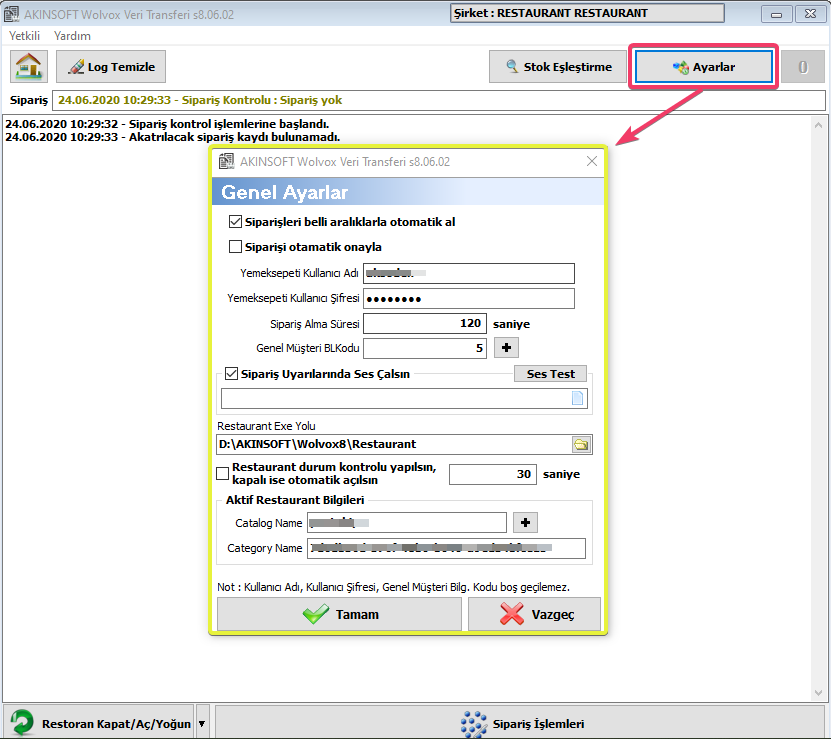
Task: Confirm settings with Tamam
Action: (x=339, y=614)
